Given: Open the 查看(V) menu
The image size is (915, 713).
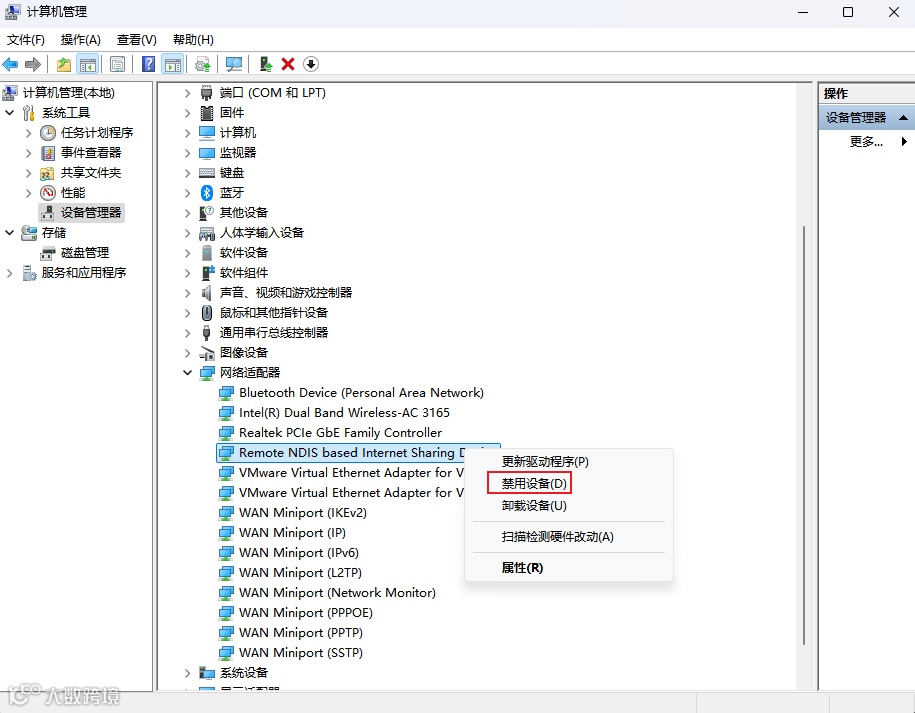Looking at the screenshot, I should tap(137, 40).
